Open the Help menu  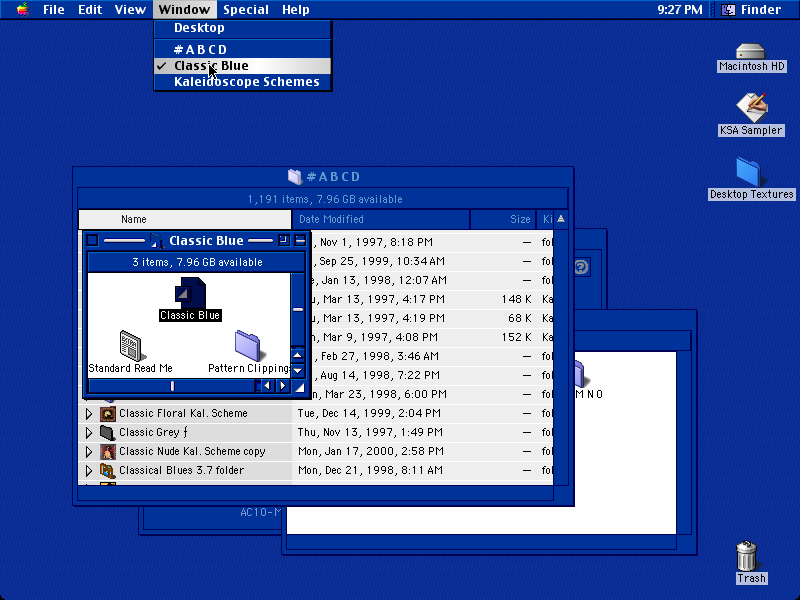[x=296, y=10]
